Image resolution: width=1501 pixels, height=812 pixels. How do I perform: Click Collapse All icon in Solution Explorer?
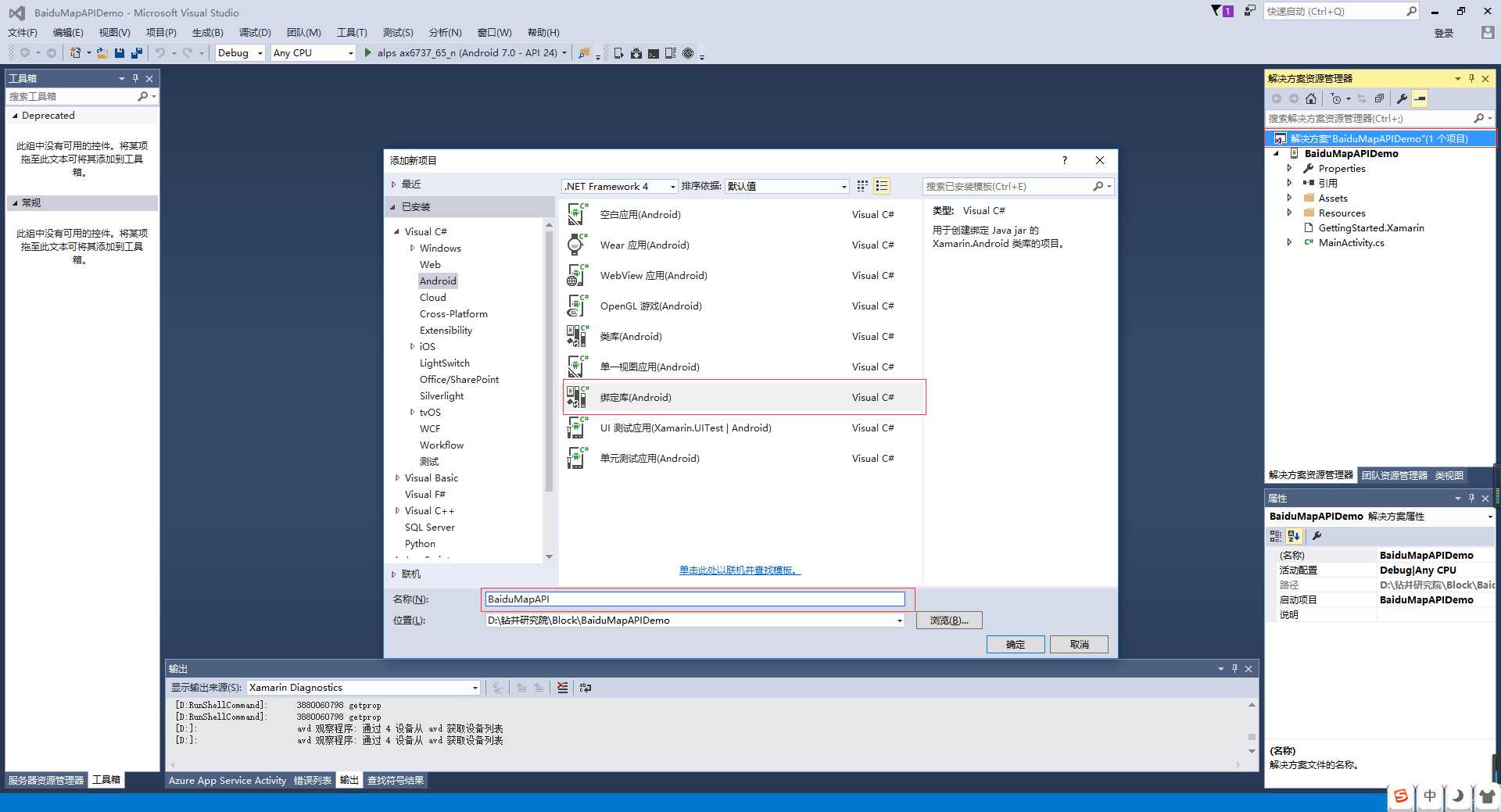coord(1379,98)
